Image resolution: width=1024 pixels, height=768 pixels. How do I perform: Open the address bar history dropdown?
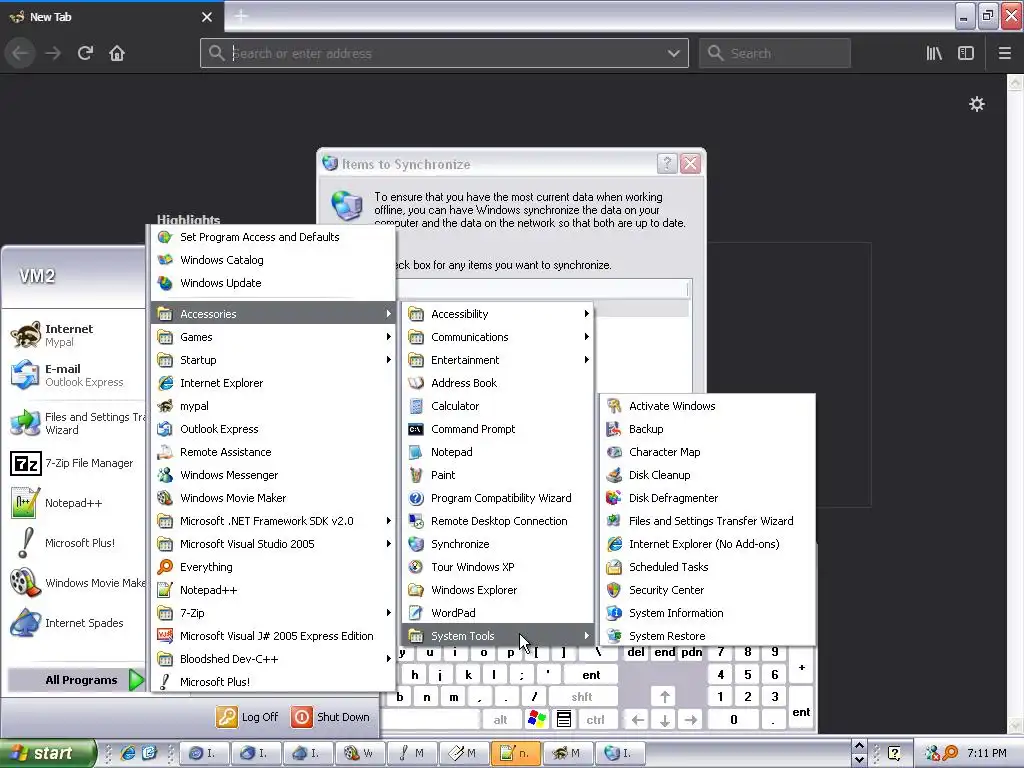pyautogui.click(x=673, y=54)
